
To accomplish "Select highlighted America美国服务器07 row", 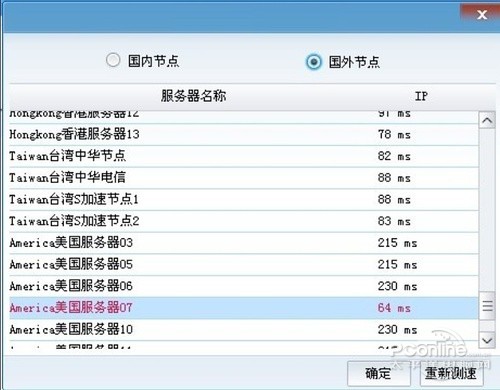I will pos(244,308).
